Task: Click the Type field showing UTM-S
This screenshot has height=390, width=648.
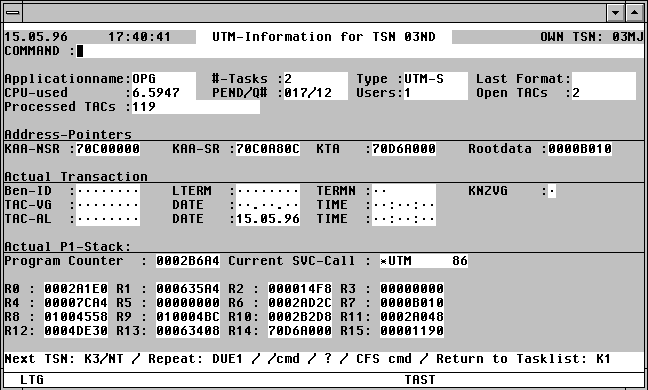Action: 436,79
